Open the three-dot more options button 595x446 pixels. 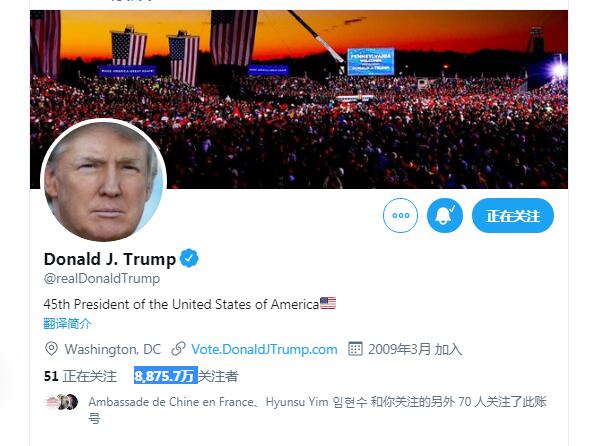click(x=400, y=216)
